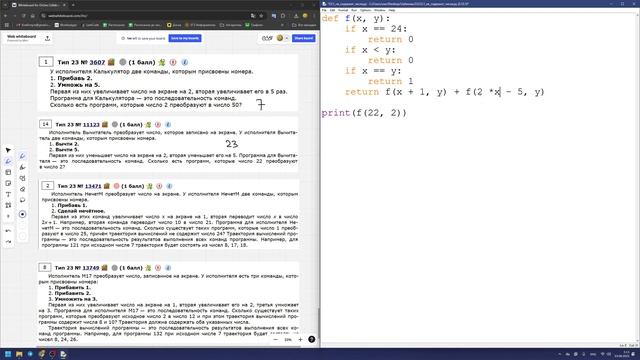Open the task number 3607 link
This screenshot has height=360, width=640.
click(97, 62)
